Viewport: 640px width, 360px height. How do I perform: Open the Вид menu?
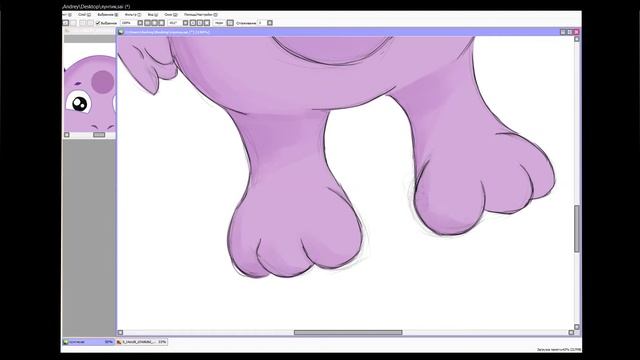[x=153, y=15]
